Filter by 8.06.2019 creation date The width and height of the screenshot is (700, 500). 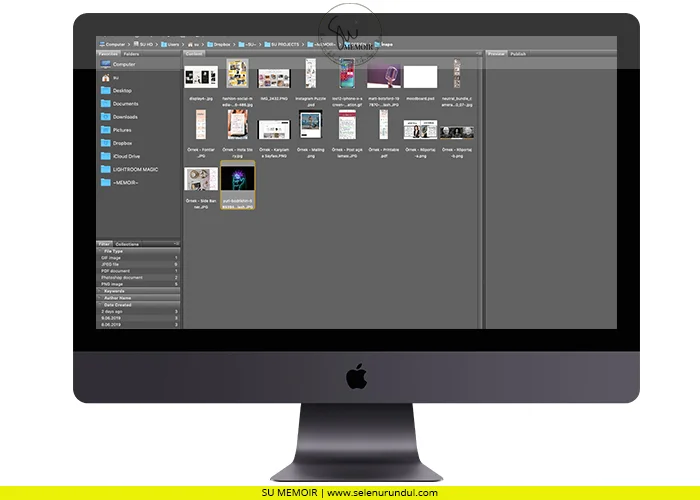pos(138,325)
